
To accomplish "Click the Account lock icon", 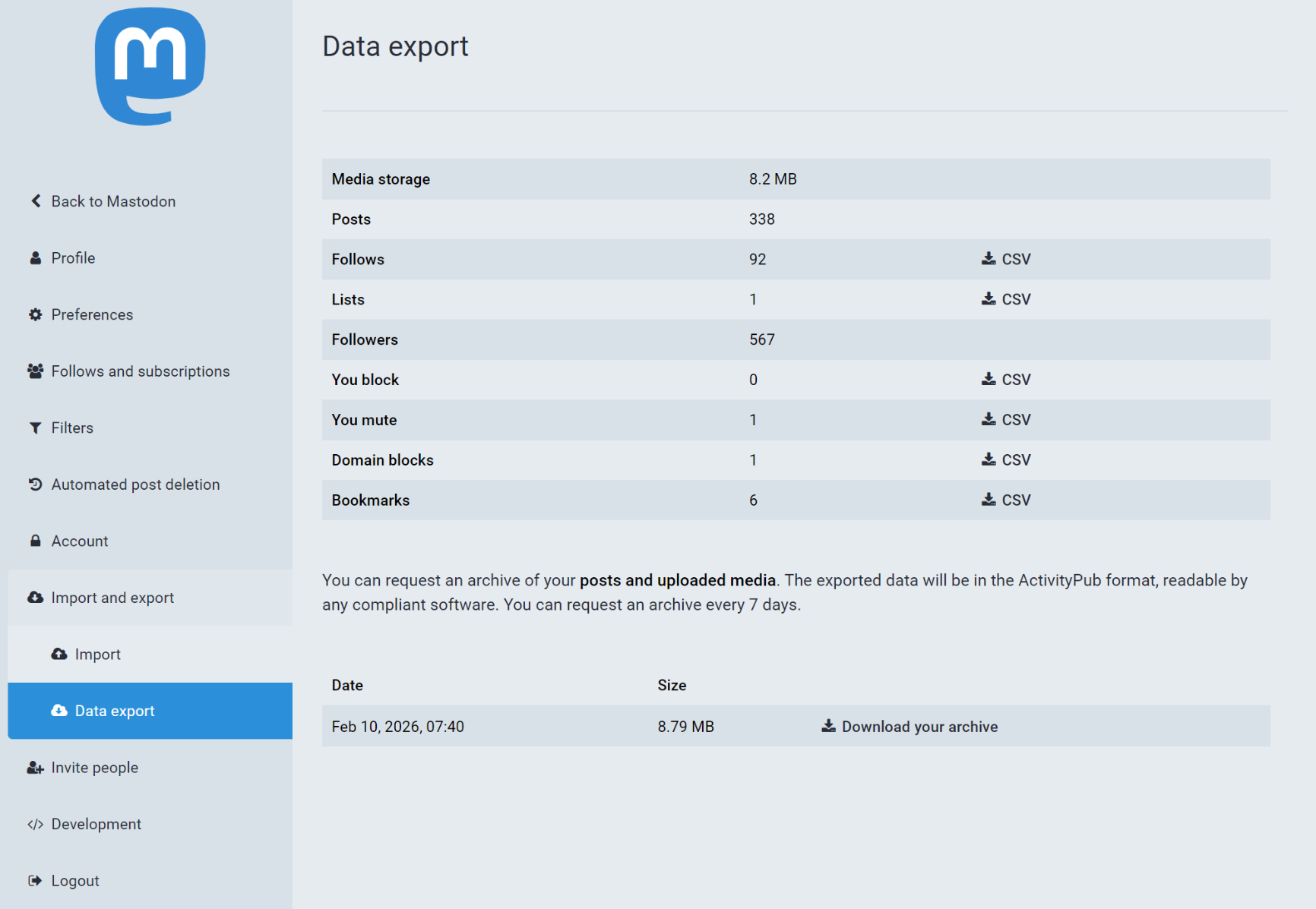I will (x=36, y=541).
